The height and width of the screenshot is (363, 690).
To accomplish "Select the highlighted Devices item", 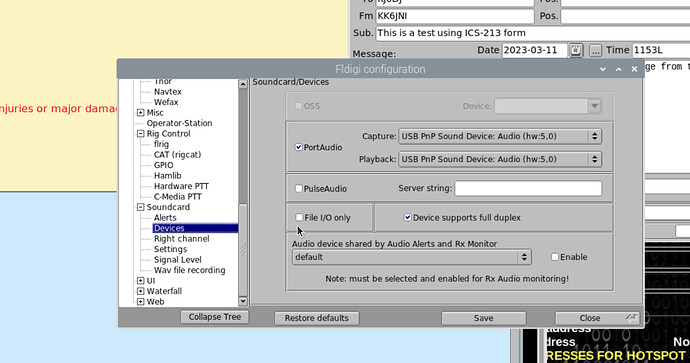I will [195, 228].
